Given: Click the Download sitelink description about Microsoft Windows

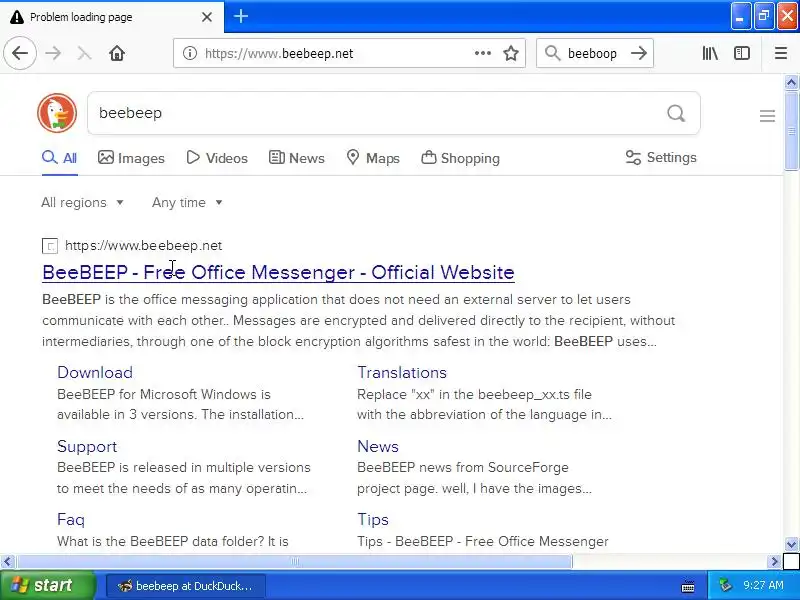Looking at the screenshot, I should pyautogui.click(x=180, y=405).
